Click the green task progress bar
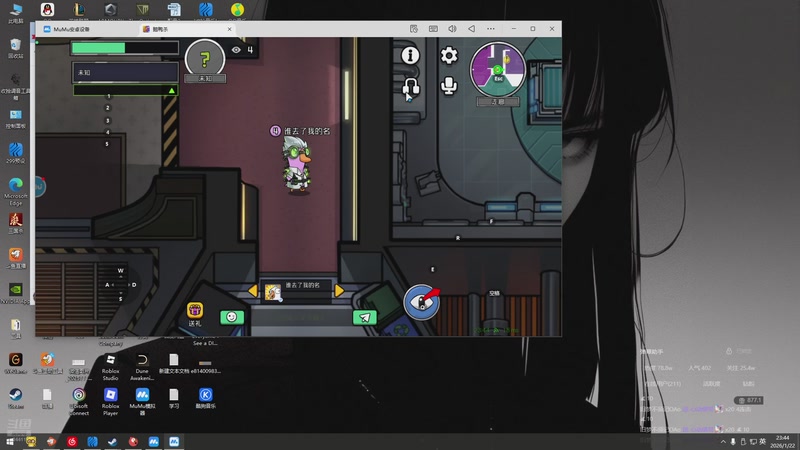 (x=125, y=48)
